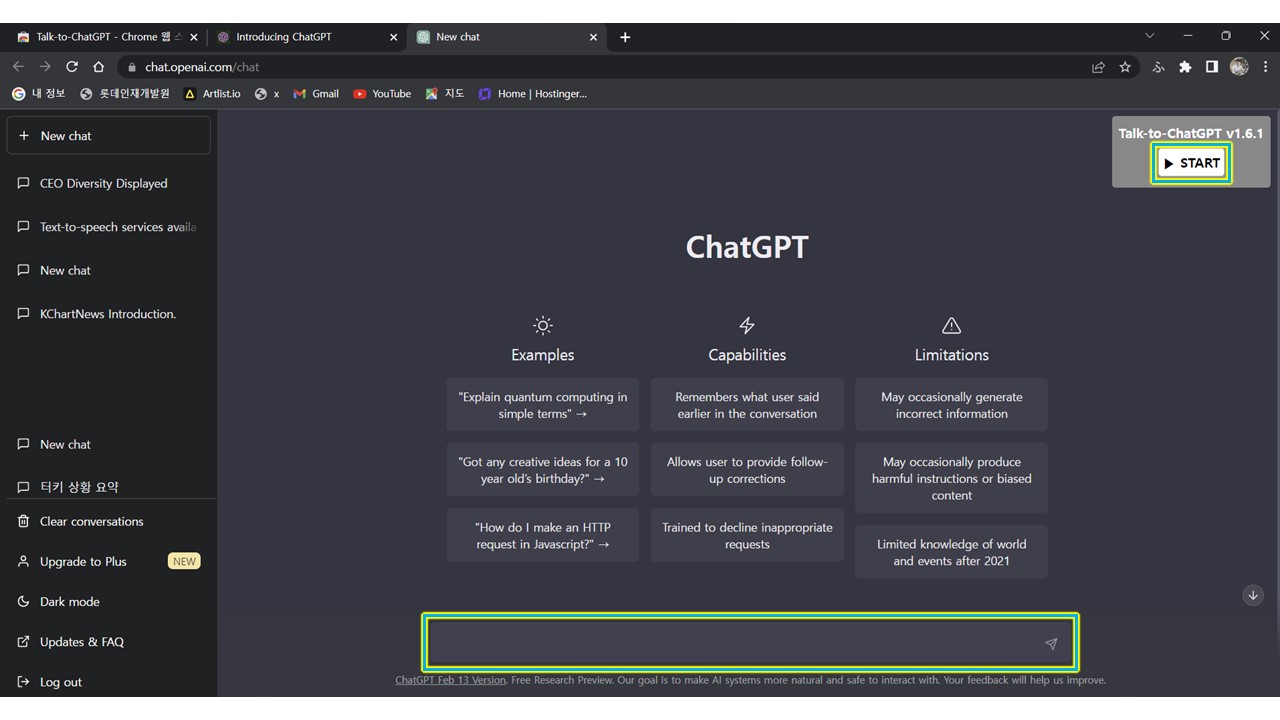Select the "Explain quantum computing" example

click(x=543, y=405)
